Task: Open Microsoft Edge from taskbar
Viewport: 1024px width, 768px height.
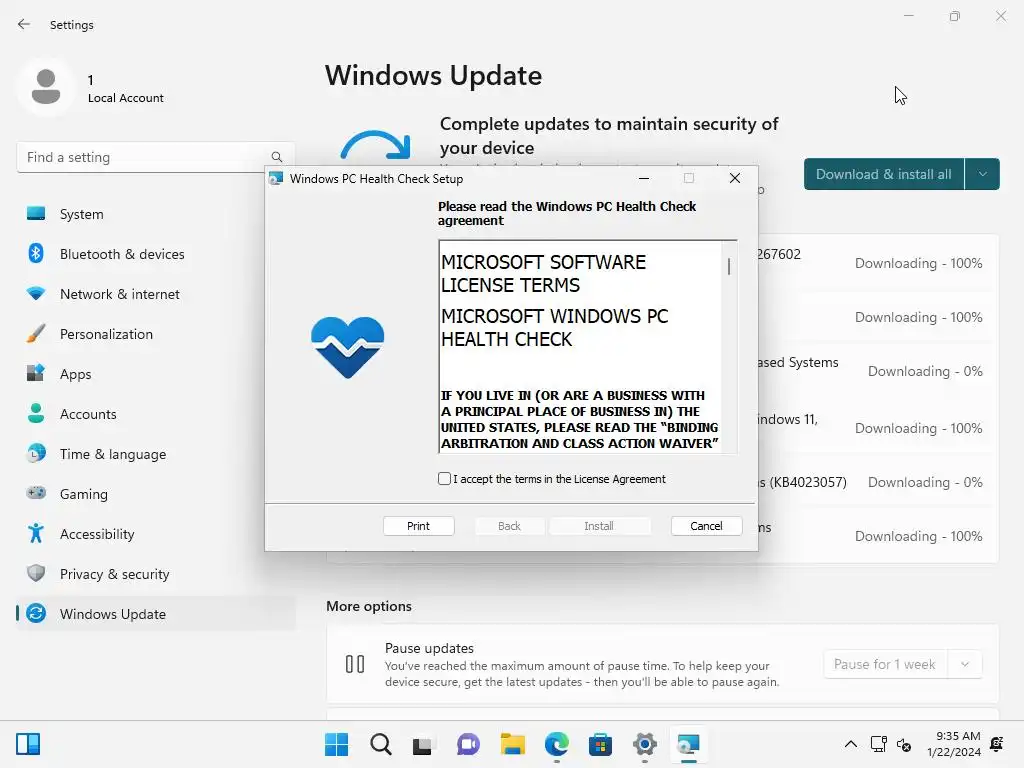Action: pyautogui.click(x=556, y=744)
